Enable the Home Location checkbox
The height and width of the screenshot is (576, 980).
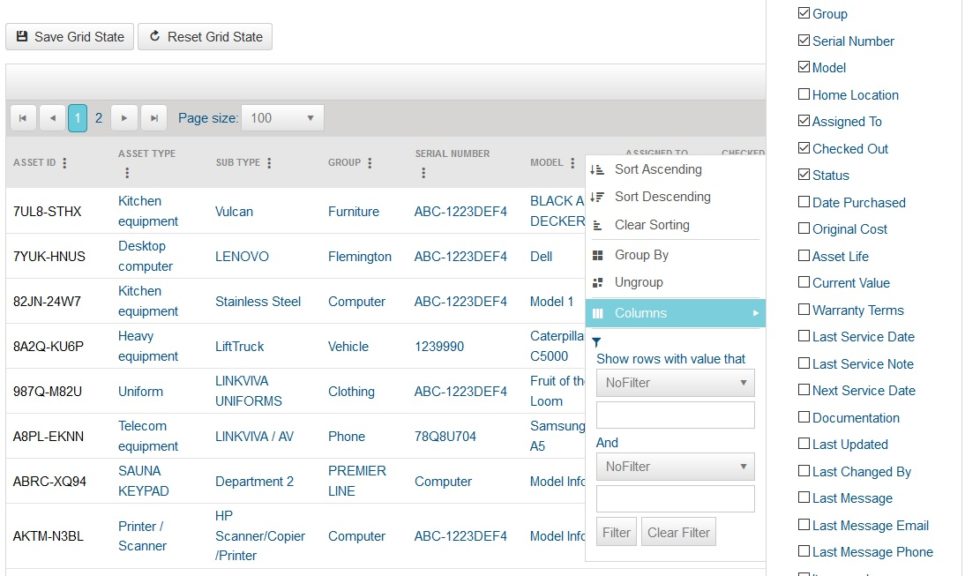(803, 94)
